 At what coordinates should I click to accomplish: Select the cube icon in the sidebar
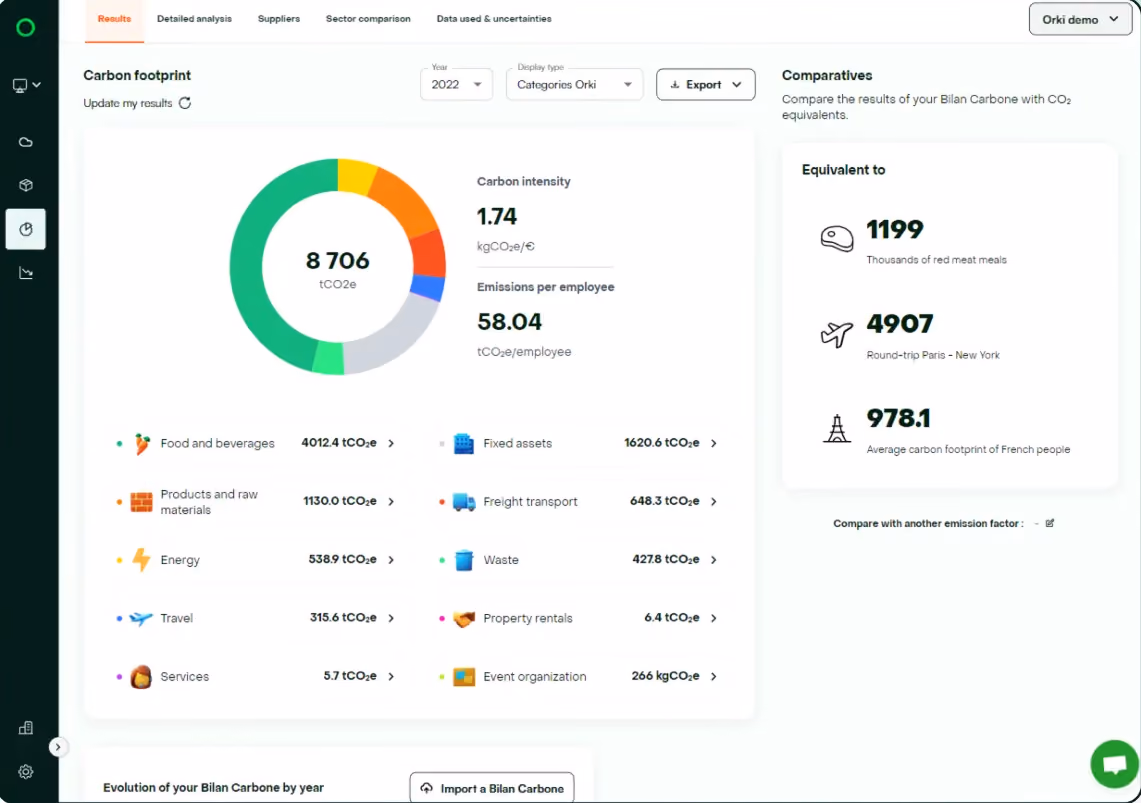(25, 185)
